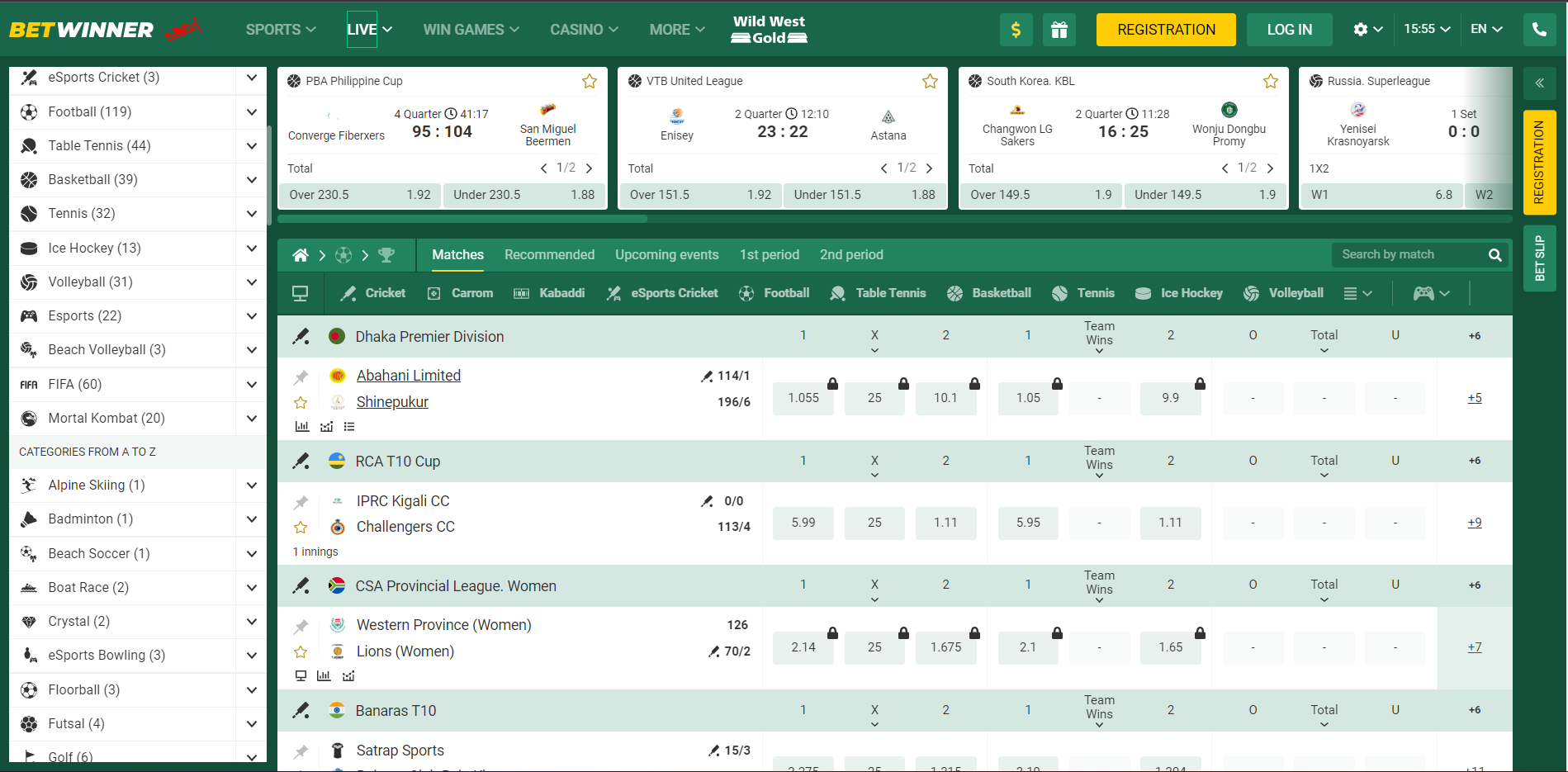Open statistics chart icon under Shinepukur
Screen dimensions: 1568x772
[302, 427]
